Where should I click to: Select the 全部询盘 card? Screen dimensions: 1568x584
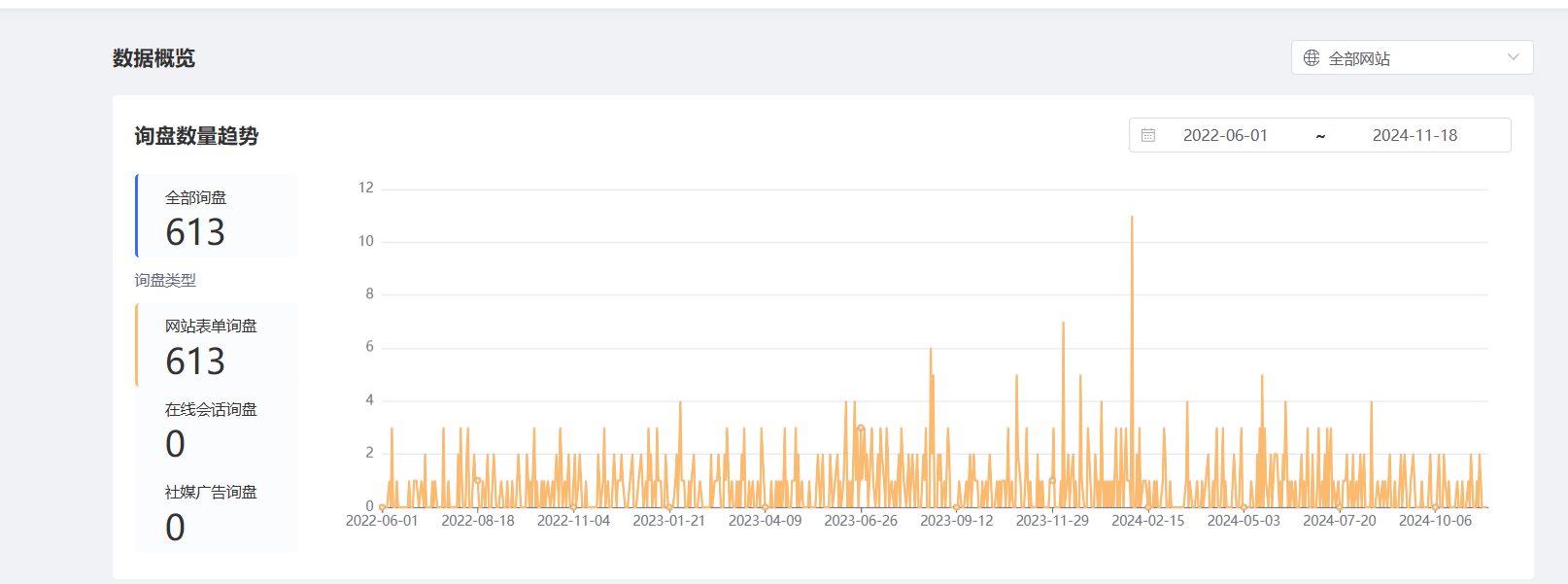coord(217,217)
